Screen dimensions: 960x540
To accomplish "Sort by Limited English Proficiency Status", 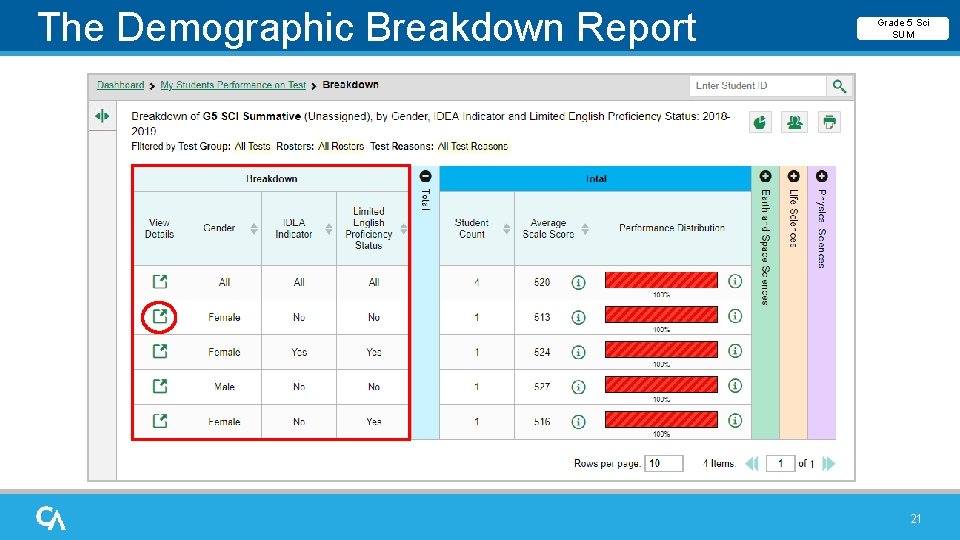I will pos(403,229).
